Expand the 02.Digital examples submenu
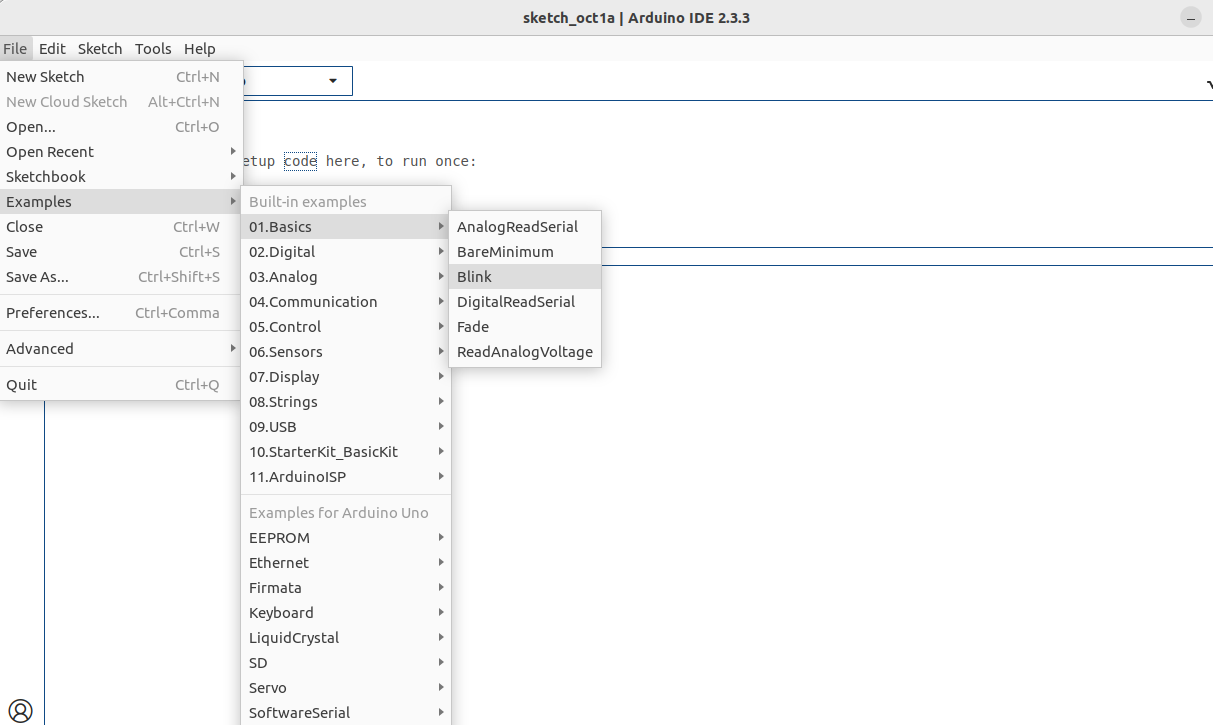Viewport: 1213px width, 725px height. click(346, 252)
